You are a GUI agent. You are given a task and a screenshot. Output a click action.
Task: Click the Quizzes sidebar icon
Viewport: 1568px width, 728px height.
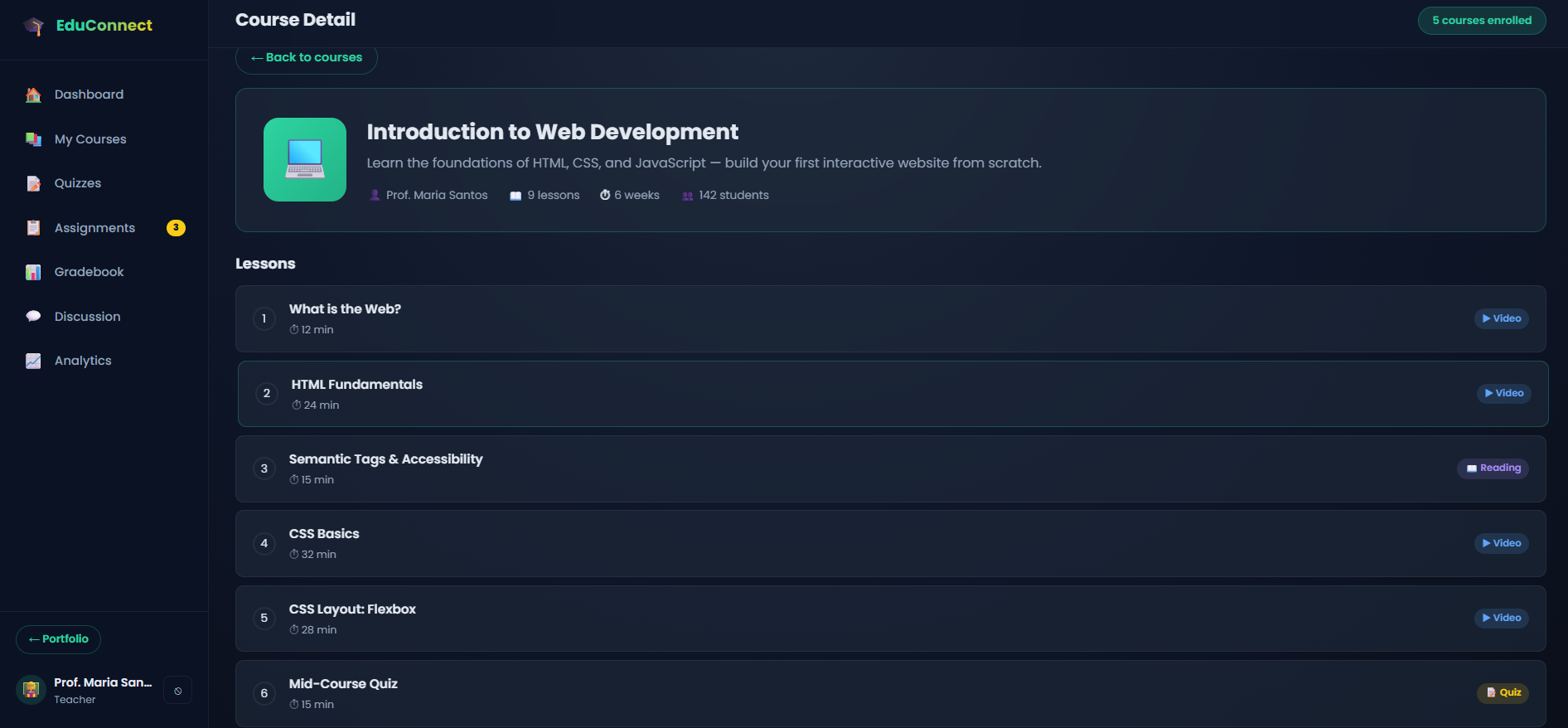tap(33, 183)
